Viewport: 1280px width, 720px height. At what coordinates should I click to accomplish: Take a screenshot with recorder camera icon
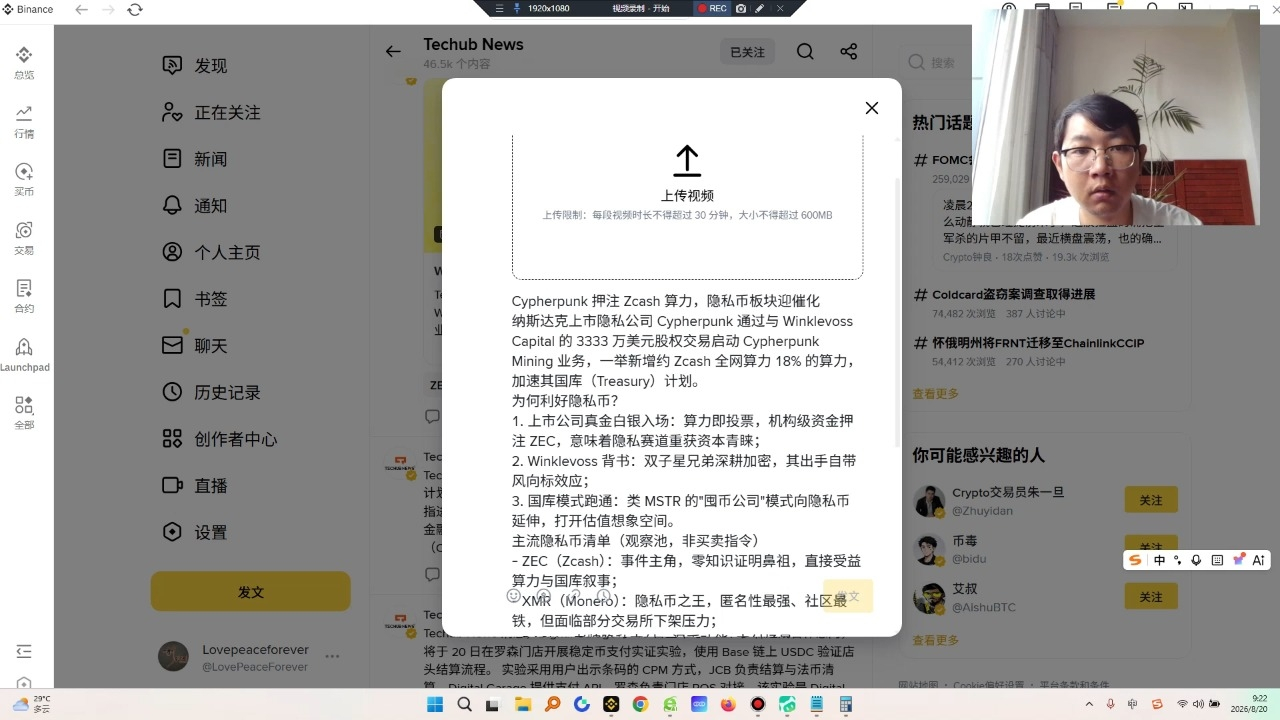tap(741, 8)
